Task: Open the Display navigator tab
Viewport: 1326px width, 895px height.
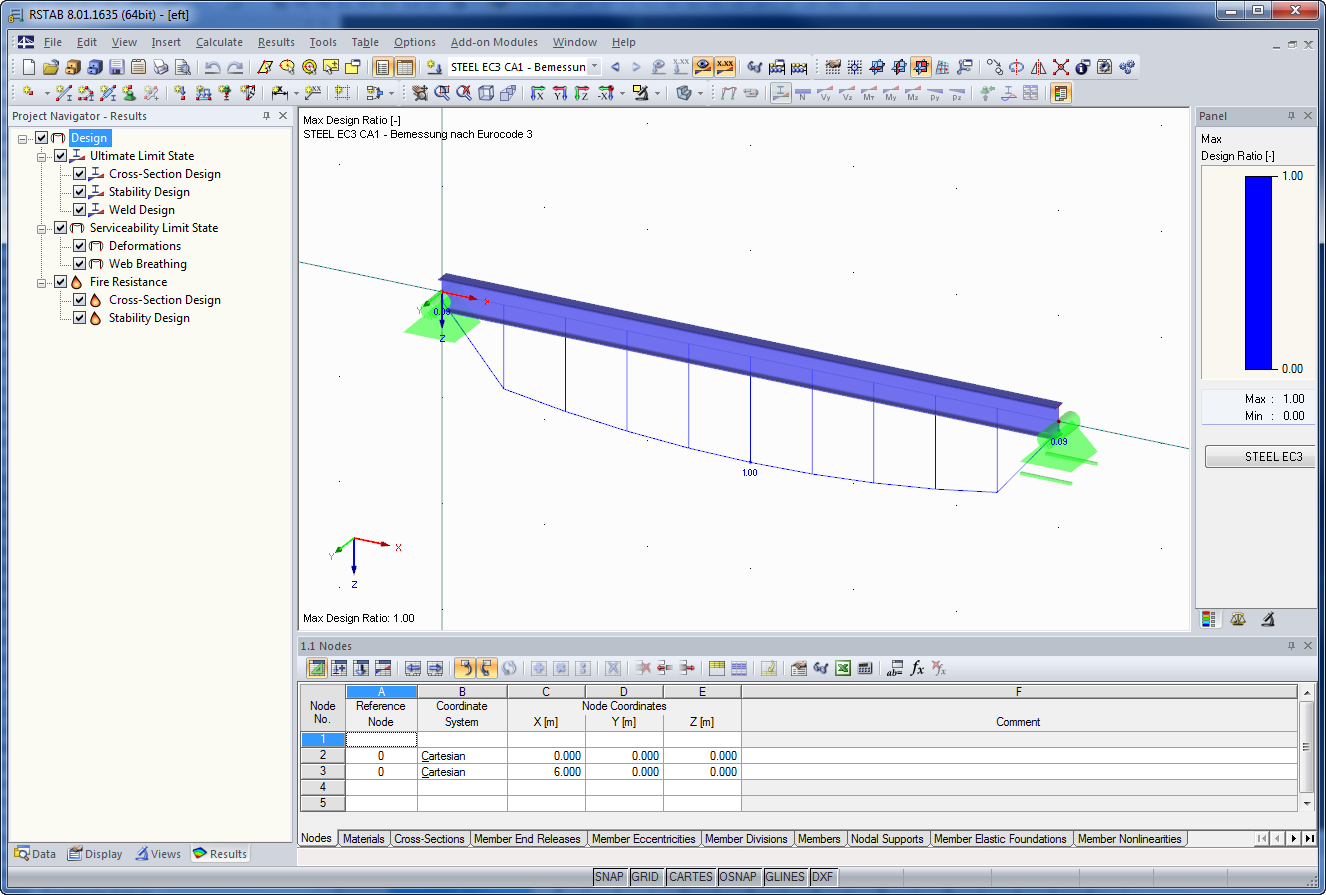Action: (95, 853)
